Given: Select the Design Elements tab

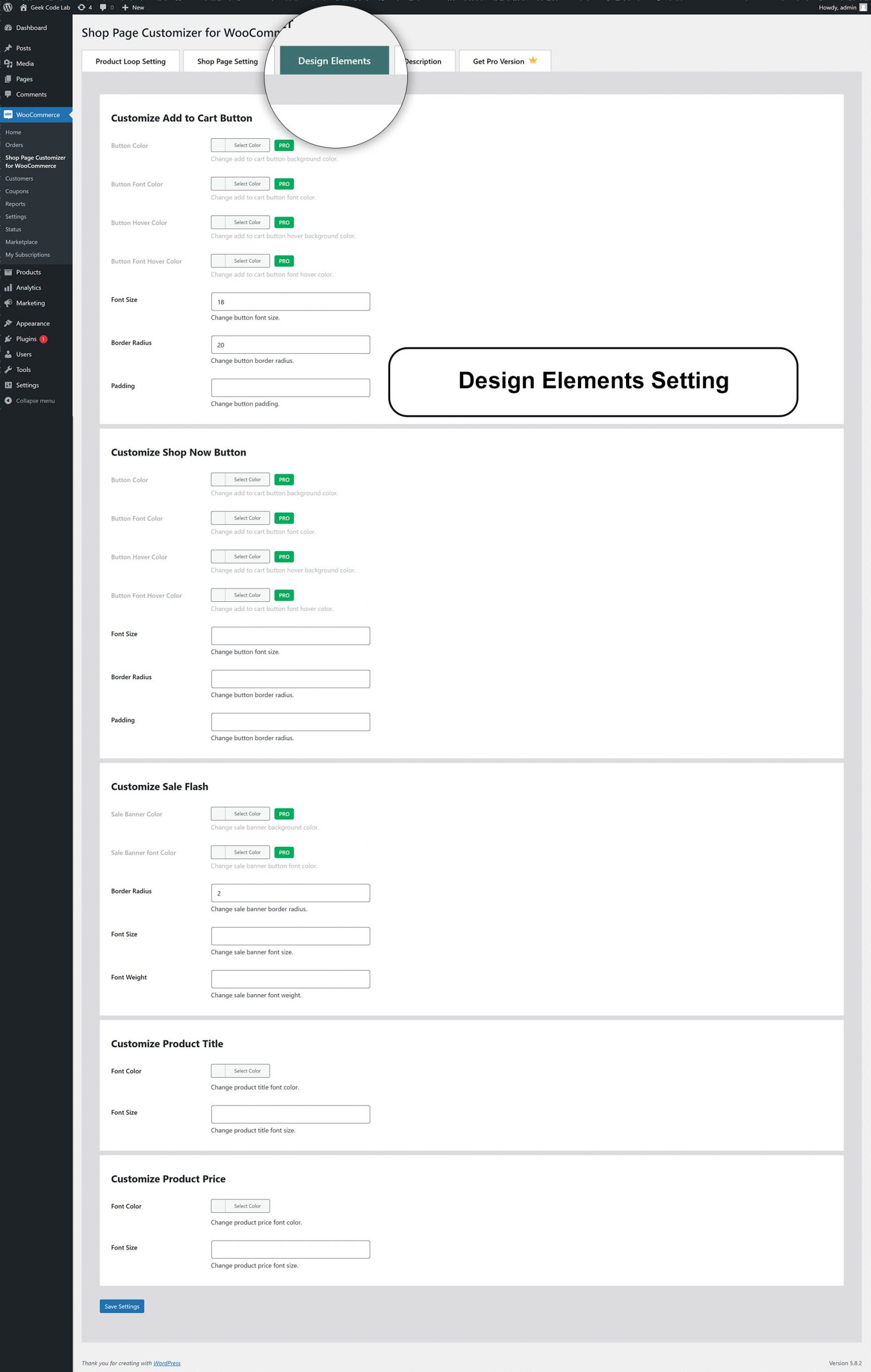Looking at the screenshot, I should pyautogui.click(x=334, y=61).
